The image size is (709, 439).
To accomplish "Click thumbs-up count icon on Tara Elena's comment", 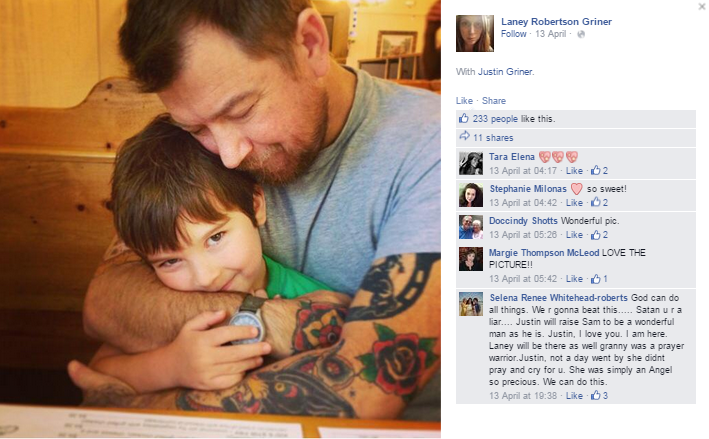I will (x=596, y=170).
